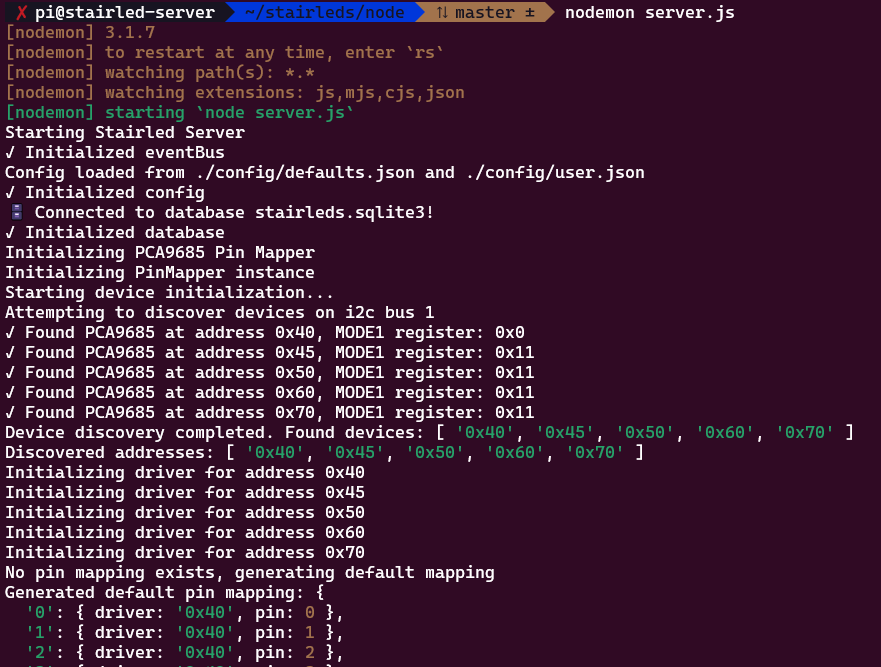Click 'Initializing PinMapper instance' line

[x=160, y=273]
